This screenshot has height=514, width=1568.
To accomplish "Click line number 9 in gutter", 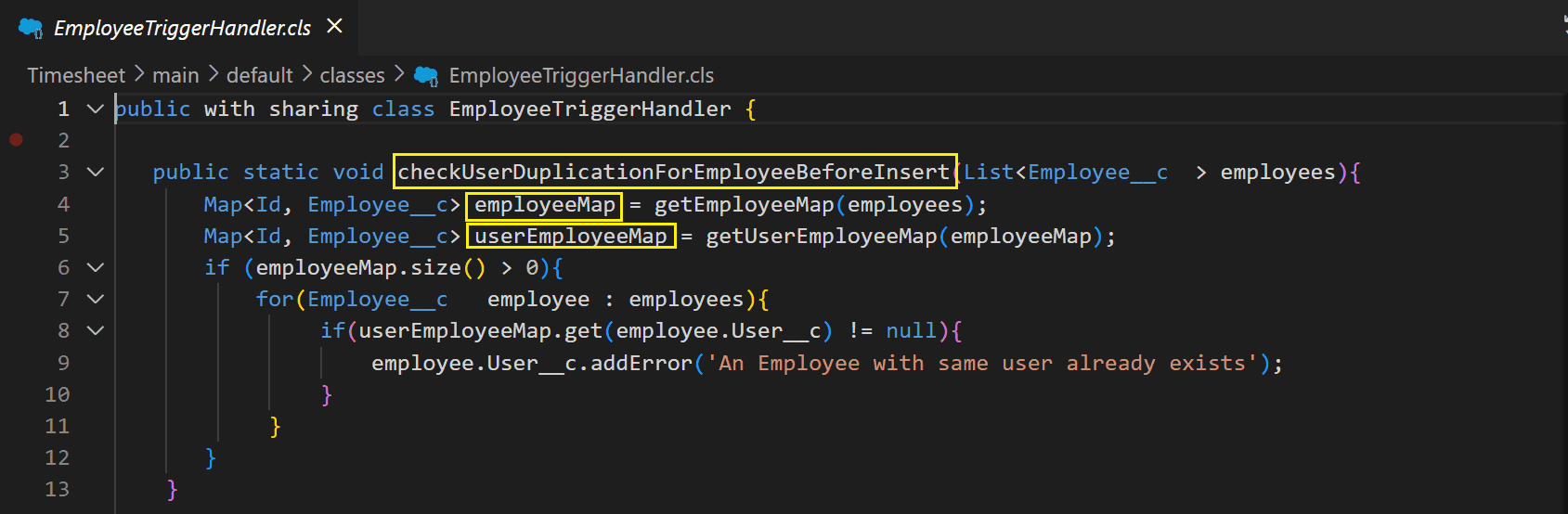I will click(63, 363).
